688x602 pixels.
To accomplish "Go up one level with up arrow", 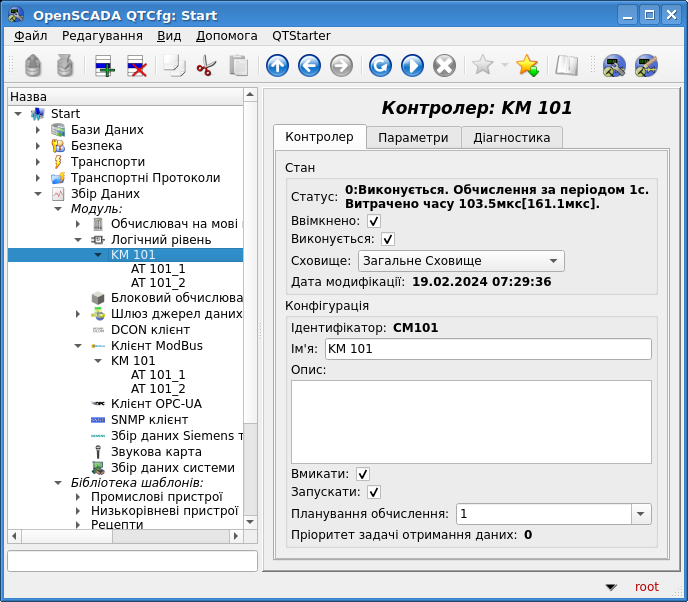I will click(277, 66).
